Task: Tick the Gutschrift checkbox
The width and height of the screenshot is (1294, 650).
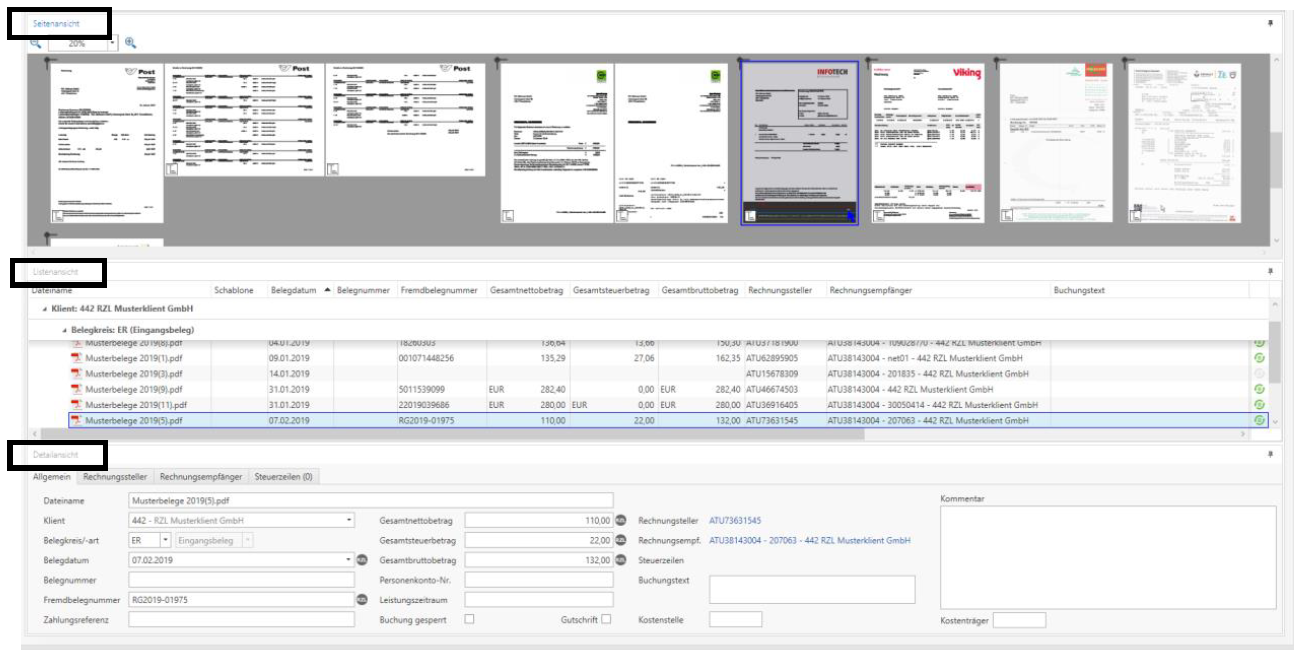Action: coord(606,619)
